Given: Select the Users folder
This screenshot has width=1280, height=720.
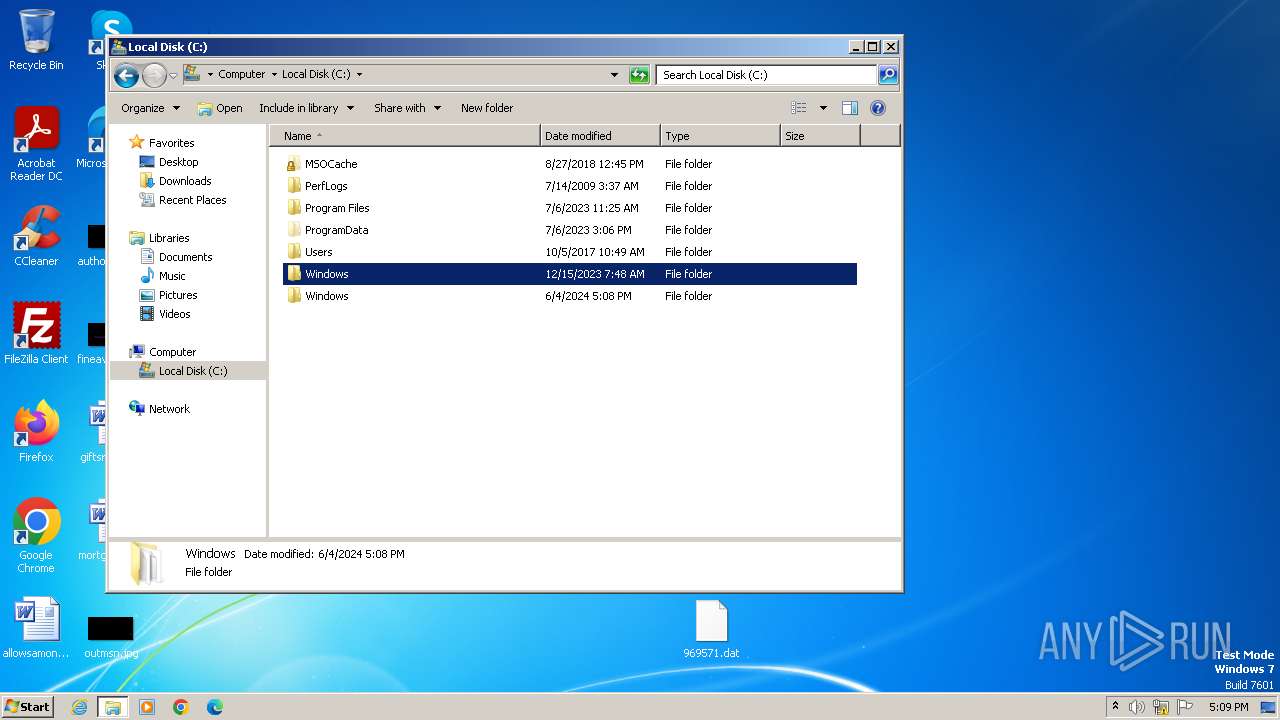Looking at the screenshot, I should 570,252.
